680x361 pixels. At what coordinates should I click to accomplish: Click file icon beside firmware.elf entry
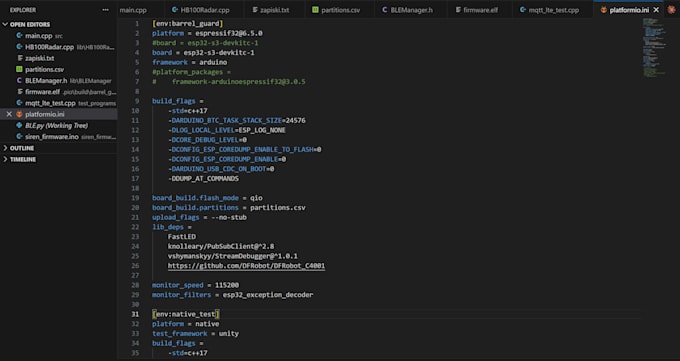pyautogui.click(x=20, y=92)
